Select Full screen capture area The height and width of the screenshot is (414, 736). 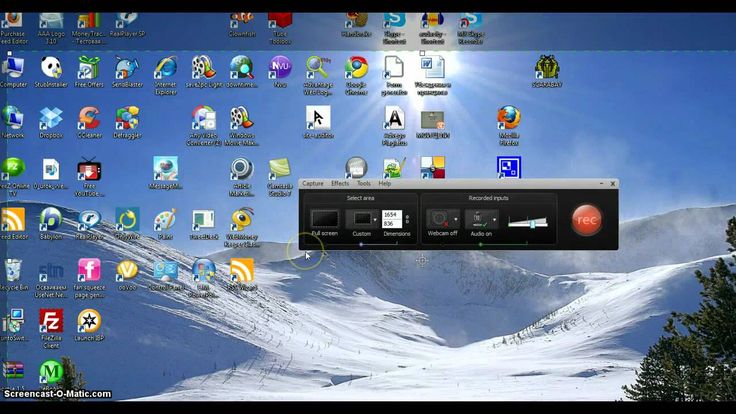click(x=324, y=220)
